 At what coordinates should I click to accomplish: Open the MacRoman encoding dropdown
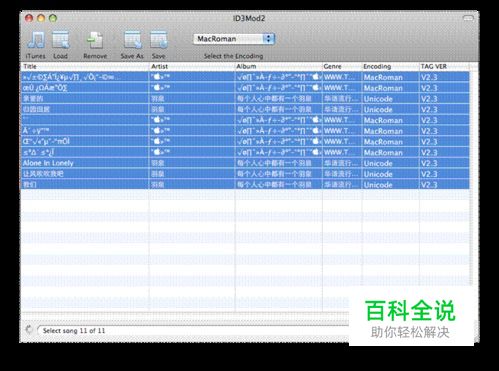tap(234, 39)
